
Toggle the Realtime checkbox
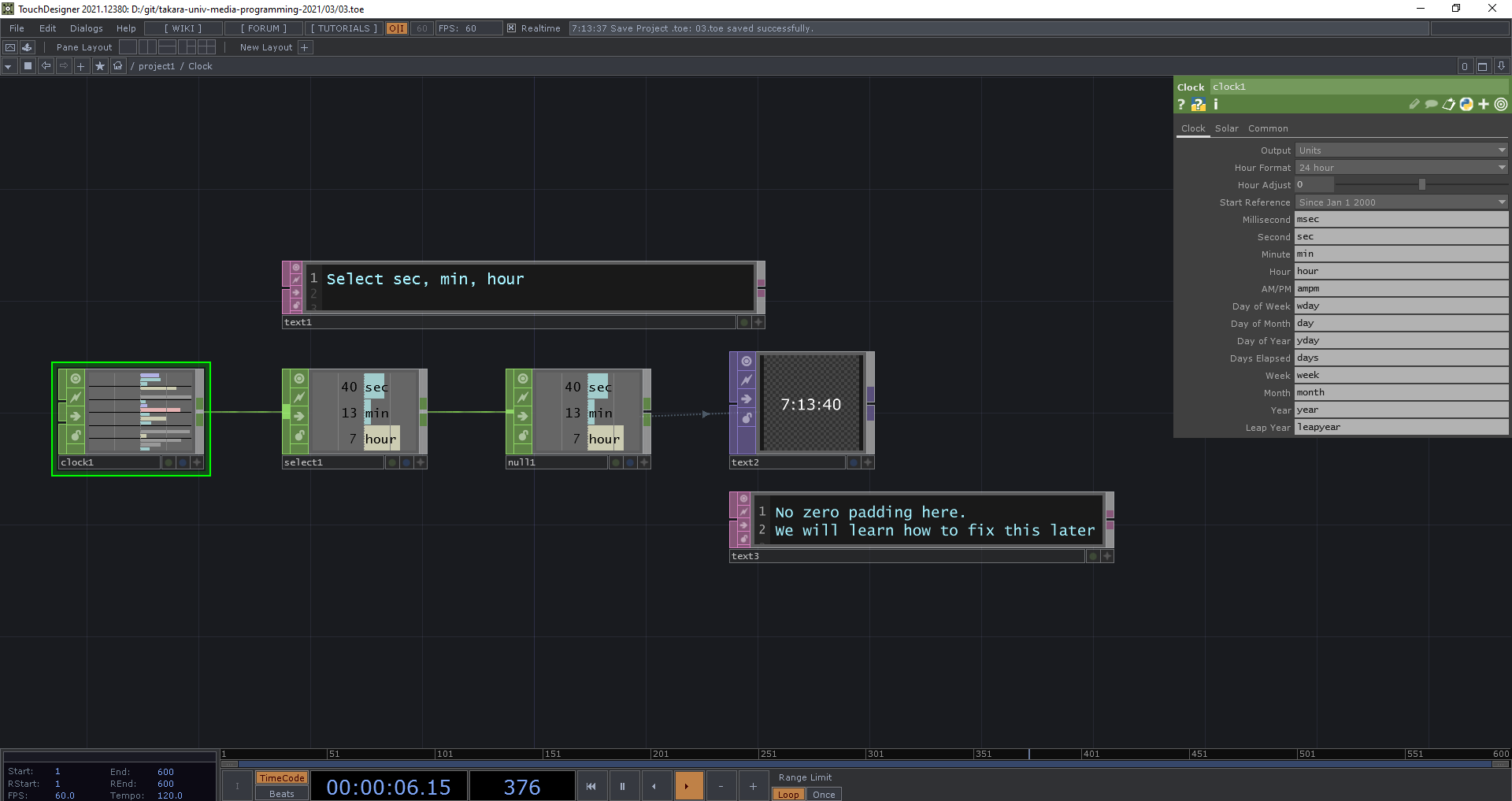pyautogui.click(x=511, y=28)
